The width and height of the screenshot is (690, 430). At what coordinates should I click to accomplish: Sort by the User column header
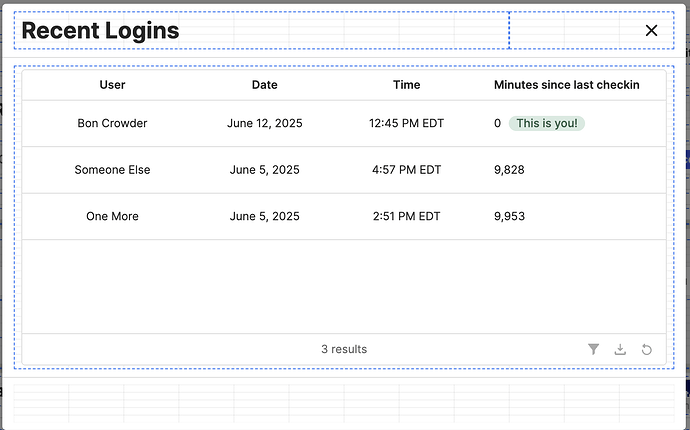(112, 85)
